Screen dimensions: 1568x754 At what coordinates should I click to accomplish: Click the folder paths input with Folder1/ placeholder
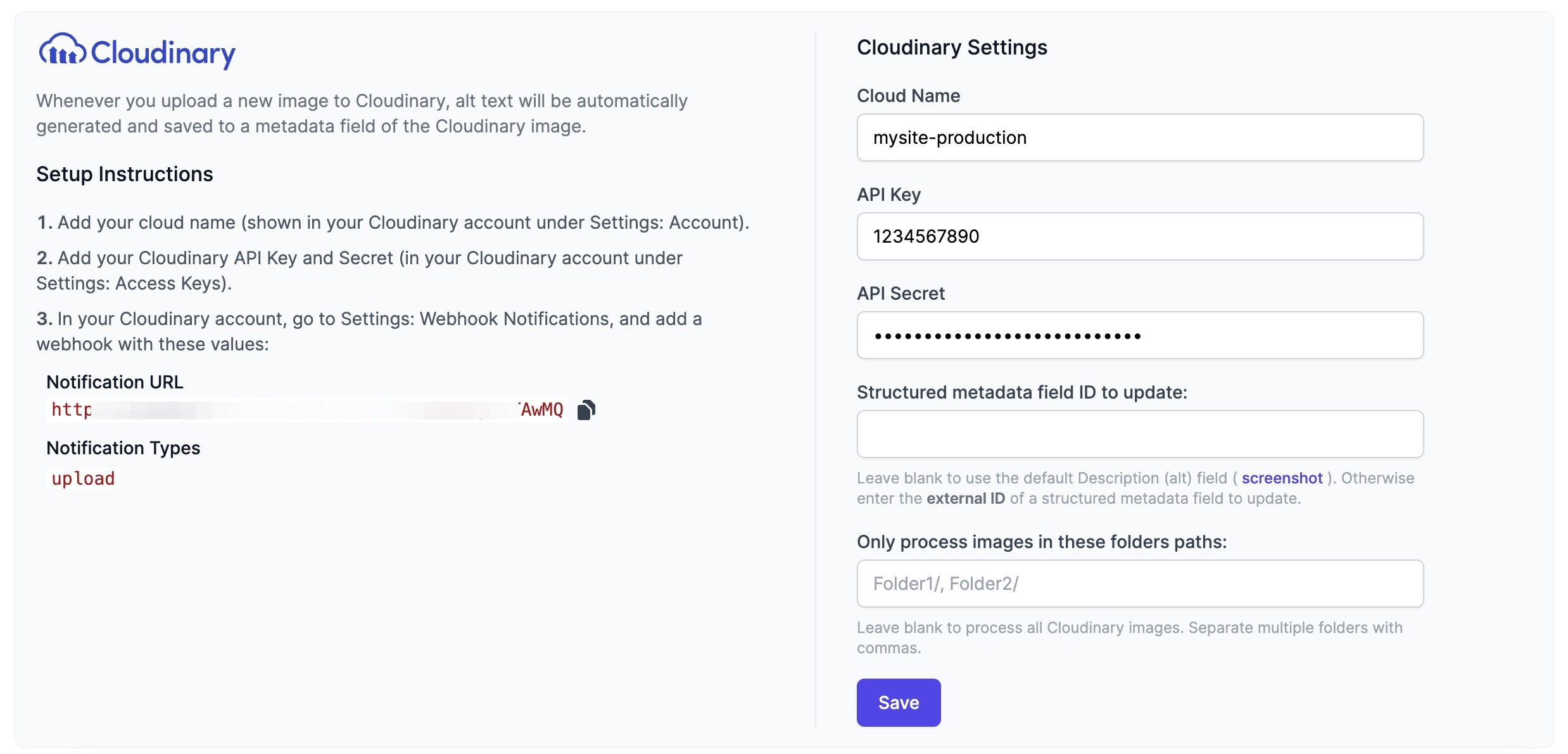(x=1139, y=584)
